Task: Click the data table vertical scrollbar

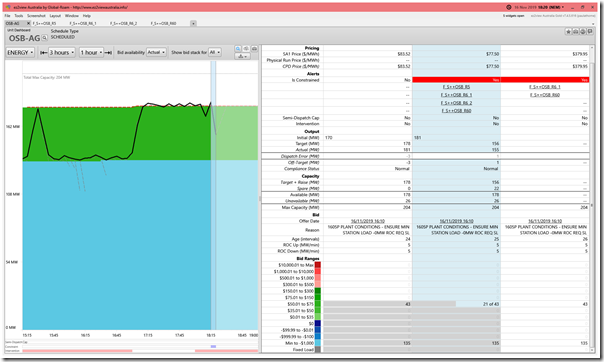Action: coord(592,198)
